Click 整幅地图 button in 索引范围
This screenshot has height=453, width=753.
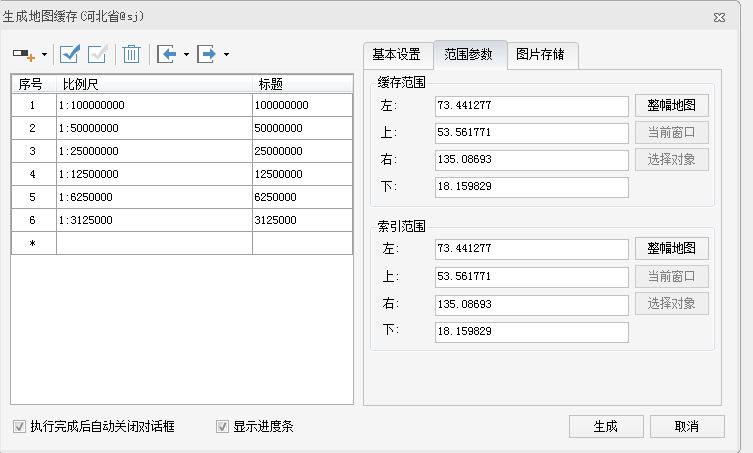pyautogui.click(x=671, y=248)
